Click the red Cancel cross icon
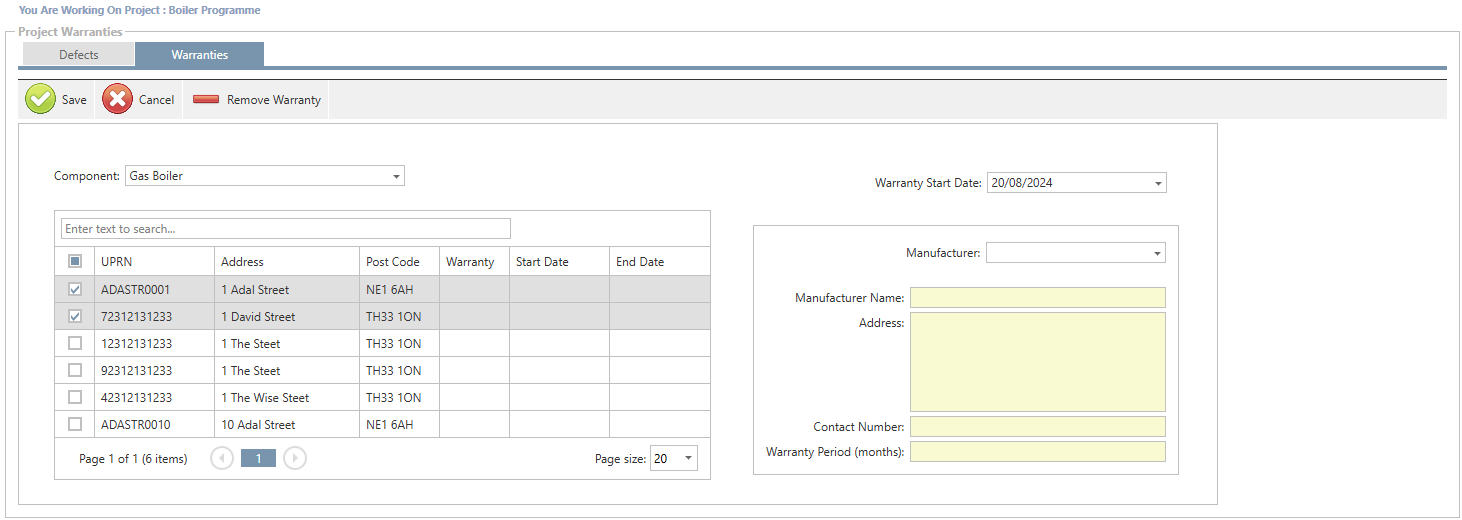 [x=117, y=100]
